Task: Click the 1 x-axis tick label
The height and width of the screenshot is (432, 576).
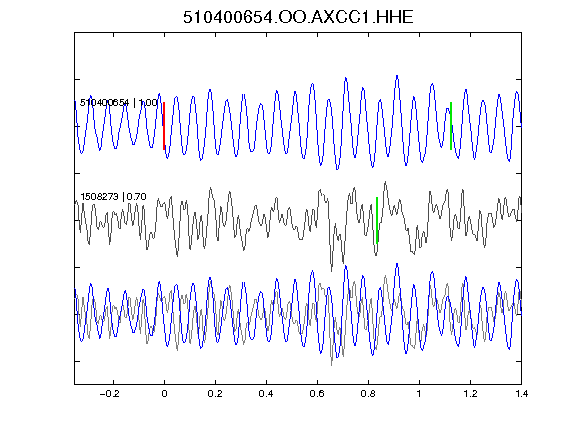Action: (419, 394)
